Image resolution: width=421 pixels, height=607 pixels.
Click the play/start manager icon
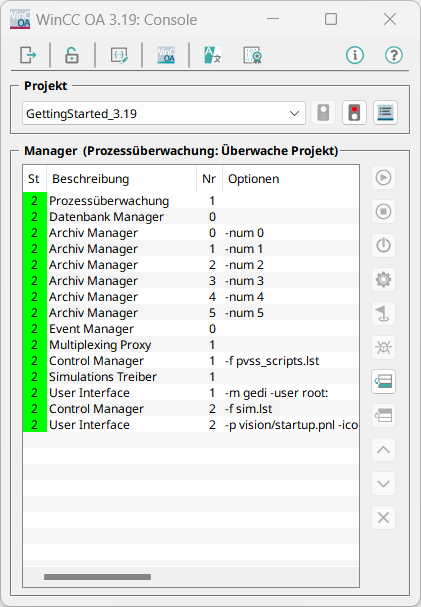383,178
